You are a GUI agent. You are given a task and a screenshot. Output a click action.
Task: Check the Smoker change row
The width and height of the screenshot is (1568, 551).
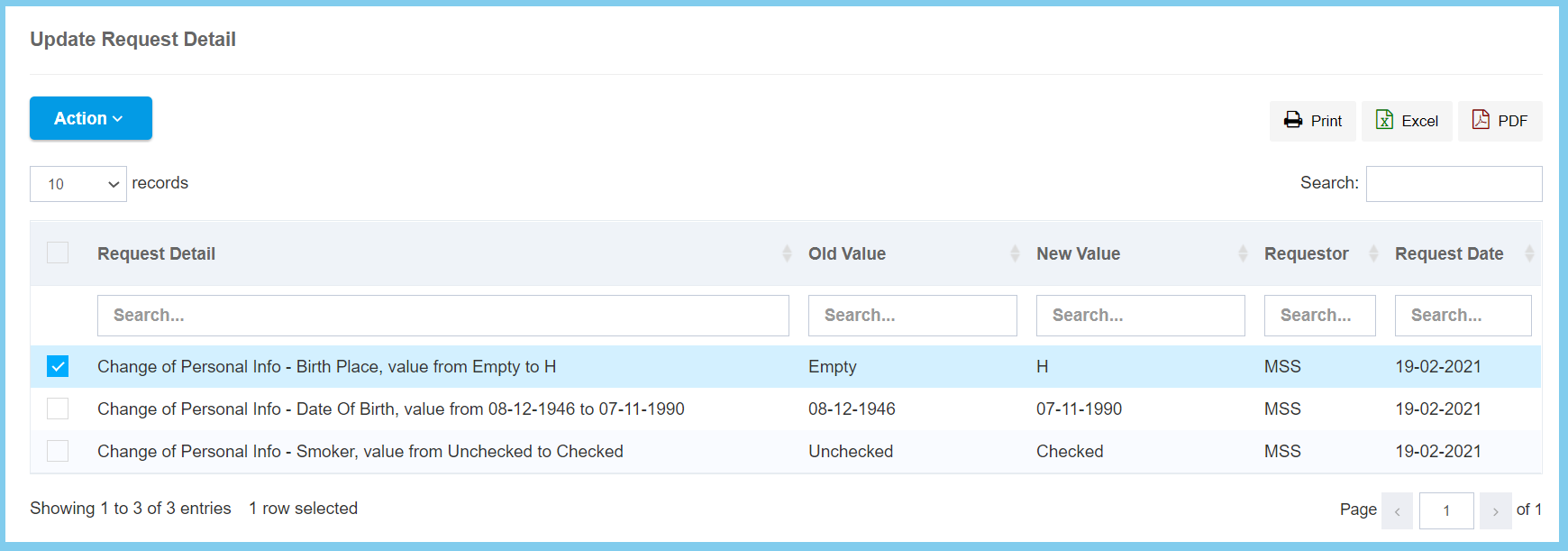pyautogui.click(x=58, y=451)
